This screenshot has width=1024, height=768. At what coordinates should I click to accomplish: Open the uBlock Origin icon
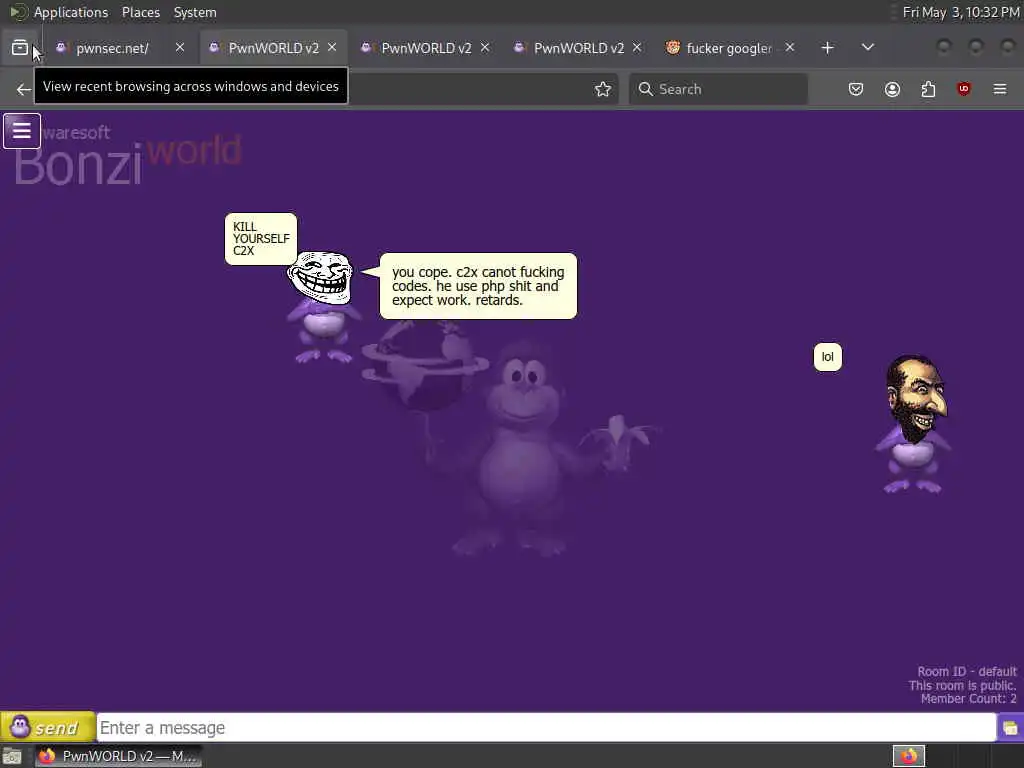coord(963,89)
